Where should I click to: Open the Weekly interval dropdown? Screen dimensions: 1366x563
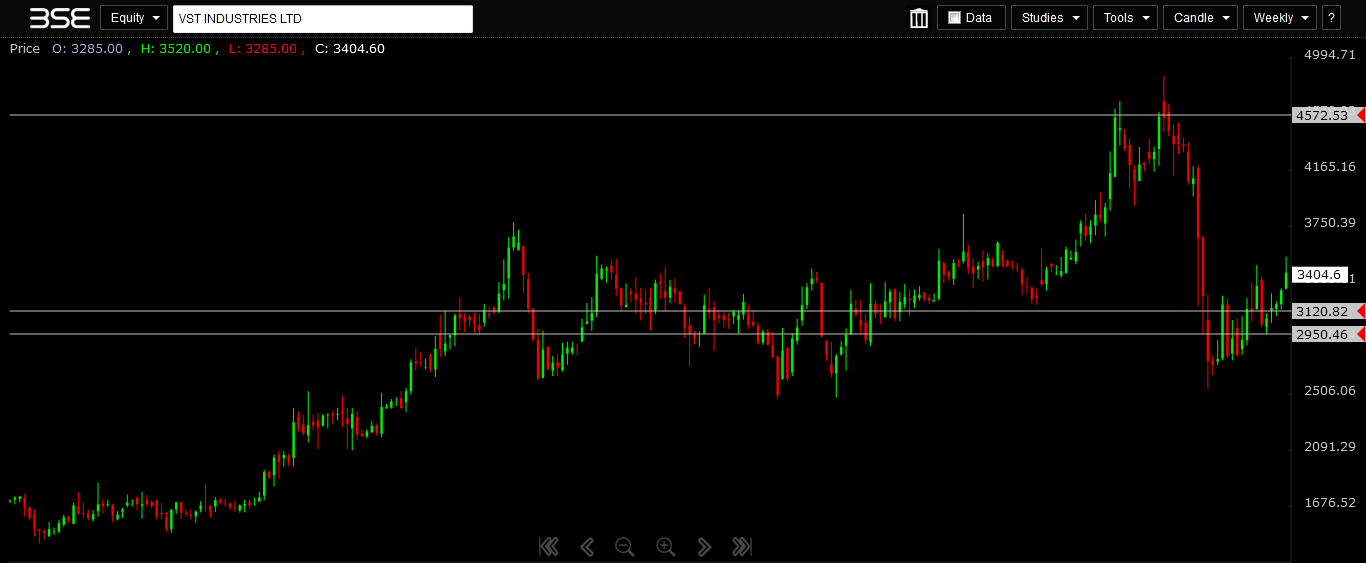[1280, 18]
